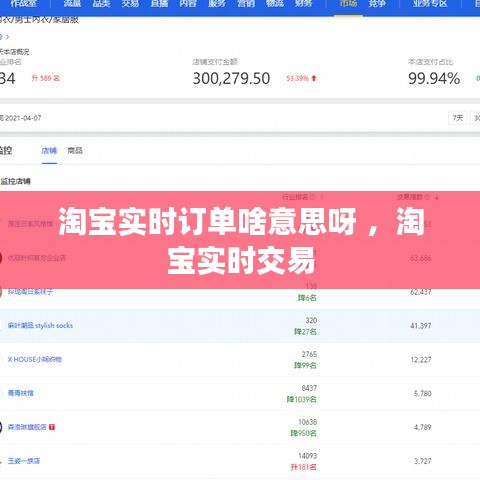The width and height of the screenshot is (480, 480).
Task: Click the help icon beside 交易指数 column header
Action: click(427, 197)
